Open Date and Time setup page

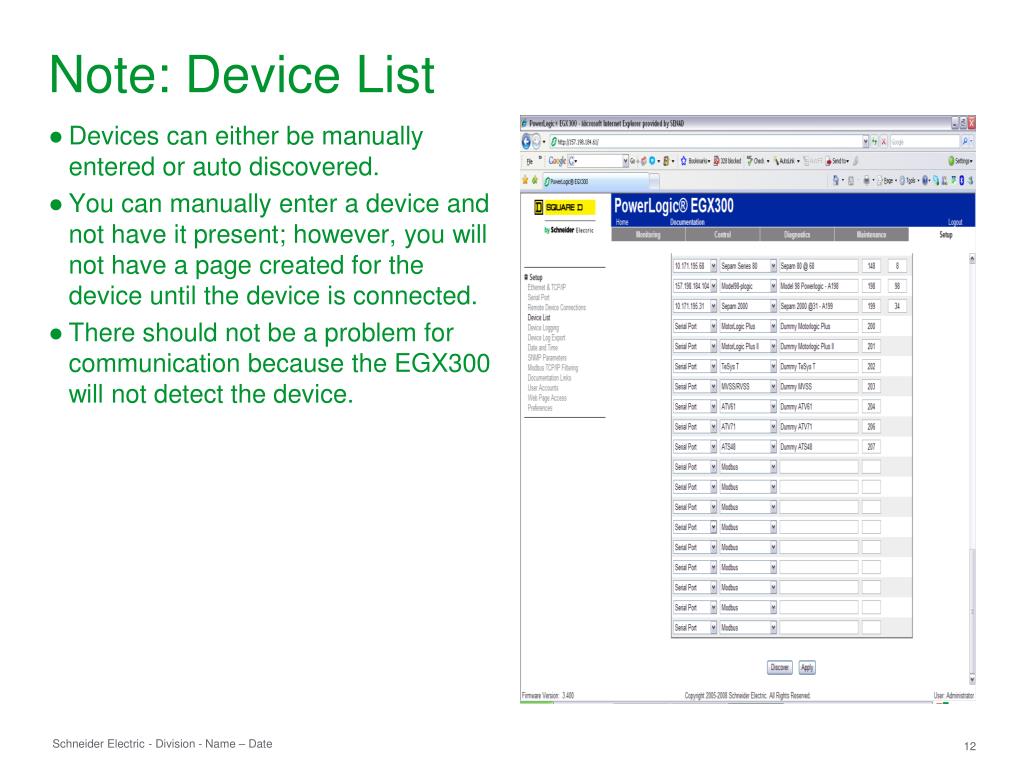point(542,347)
